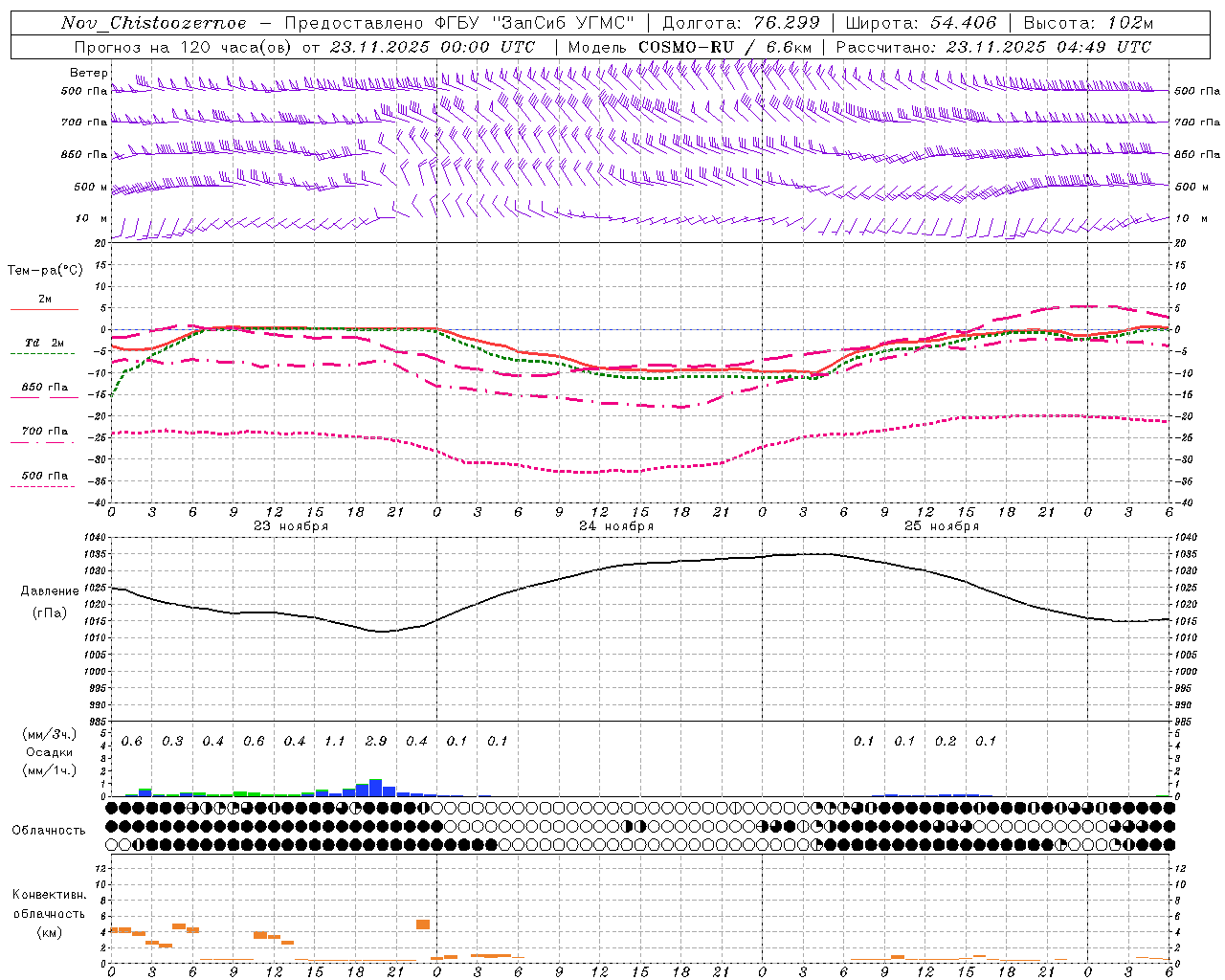Click the 25 ноября date label
1225x980 pixels.
[x=942, y=526]
